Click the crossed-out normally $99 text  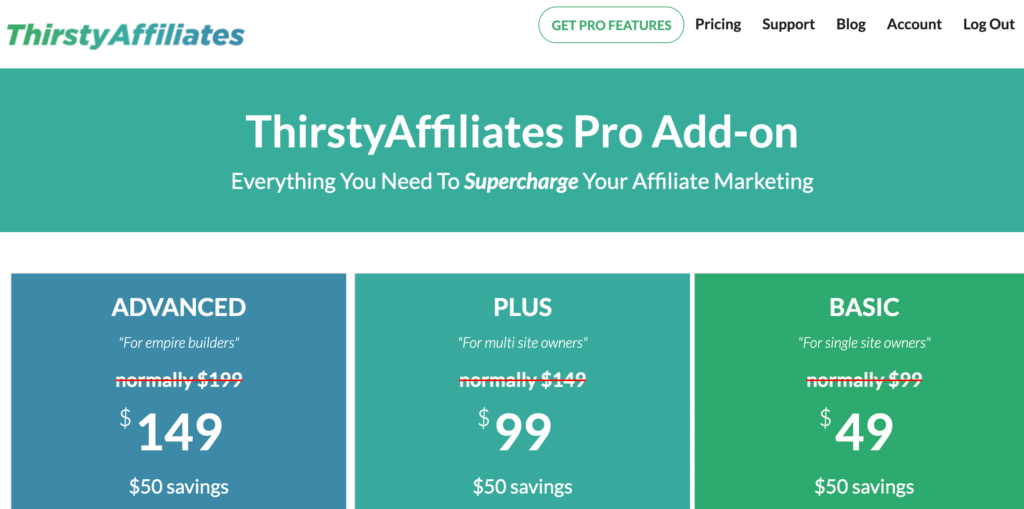pos(864,379)
